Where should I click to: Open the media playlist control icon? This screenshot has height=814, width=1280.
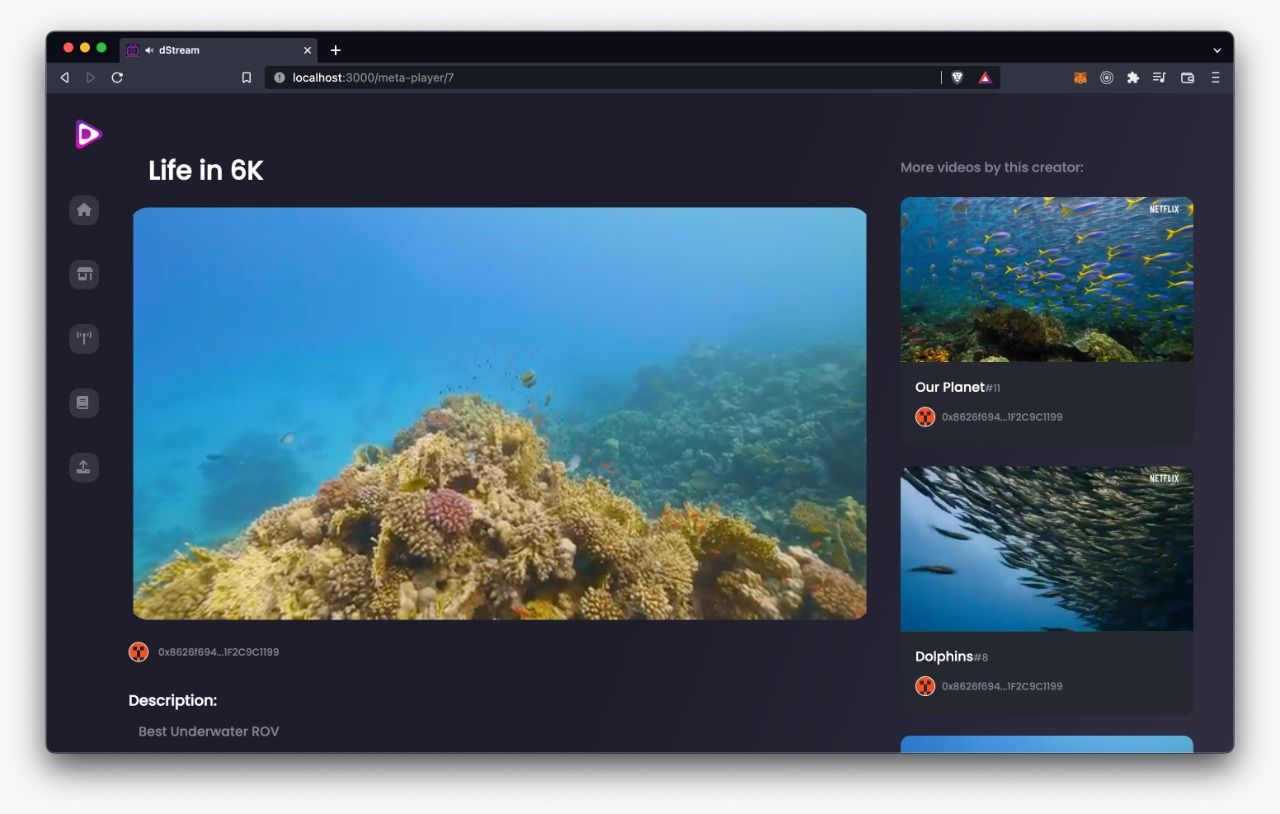click(1159, 77)
